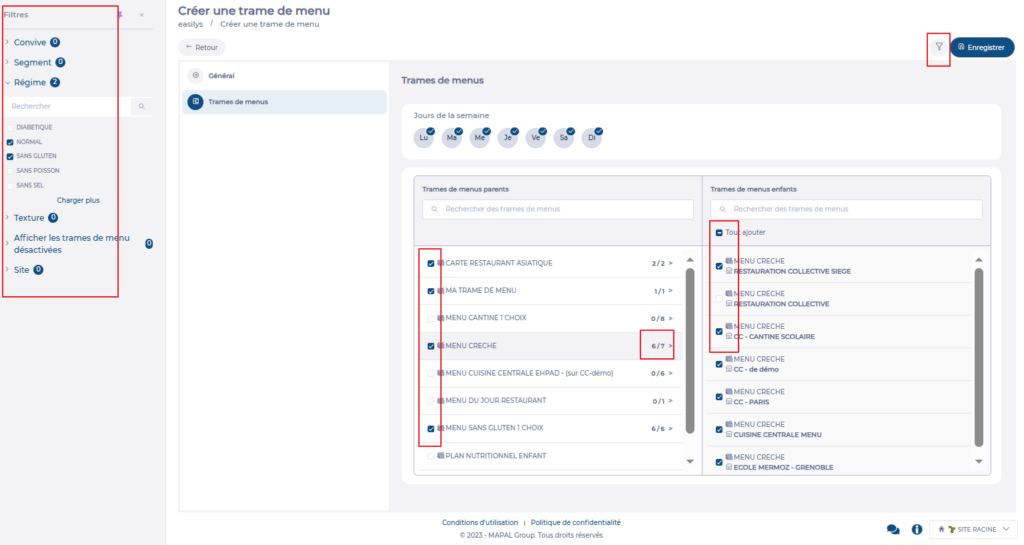Open MENU CRECHE 6/7 children arrow

pos(670,346)
